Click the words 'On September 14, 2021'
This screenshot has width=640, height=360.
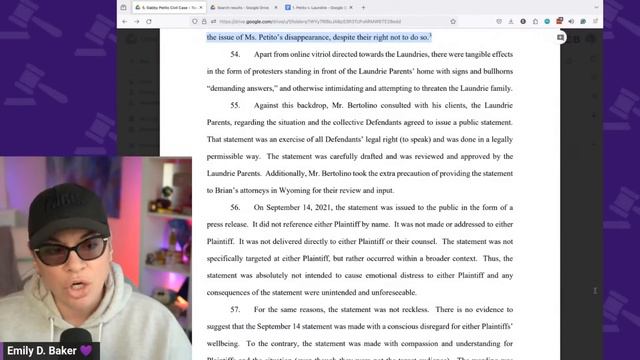(x=293, y=207)
